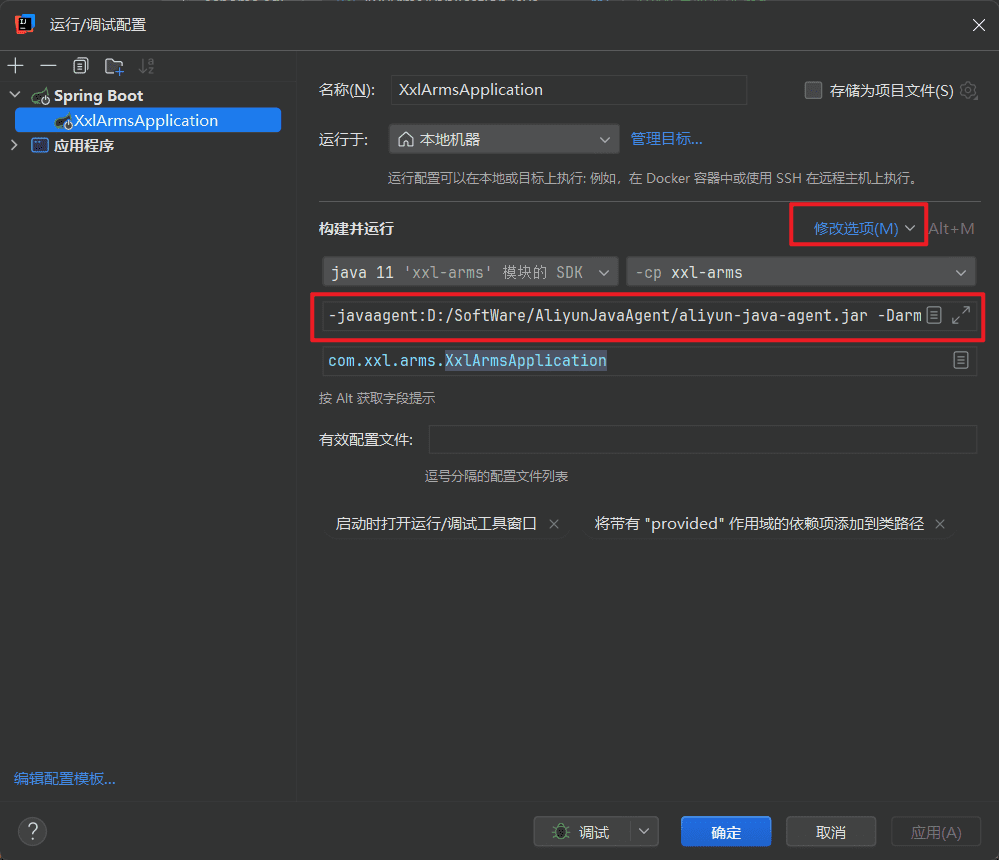
Task: Open the -cp xxl-arms classpath dropdown
Action: [801, 272]
